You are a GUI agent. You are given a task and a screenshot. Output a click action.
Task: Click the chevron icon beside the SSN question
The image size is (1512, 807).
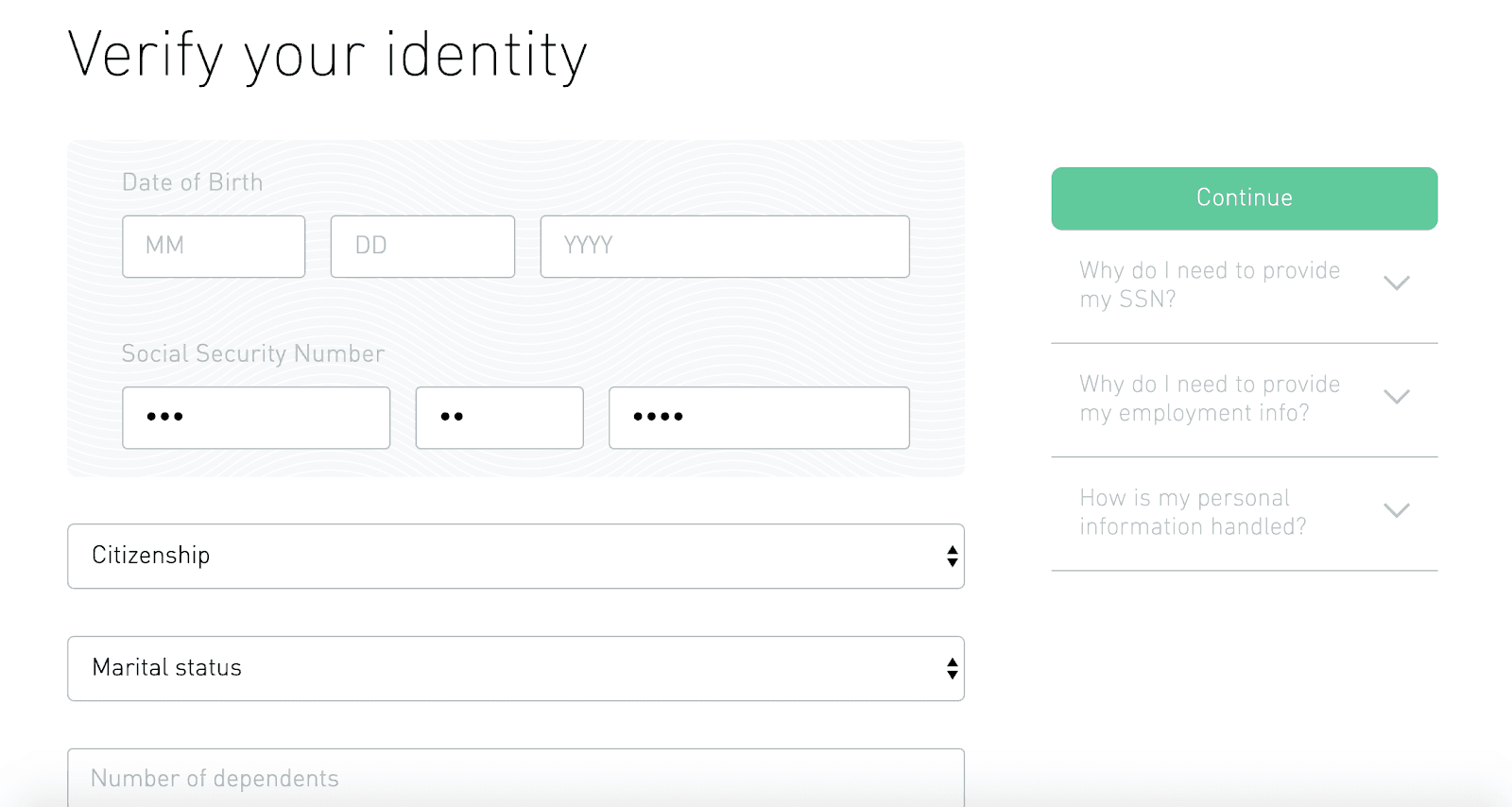[x=1397, y=283]
